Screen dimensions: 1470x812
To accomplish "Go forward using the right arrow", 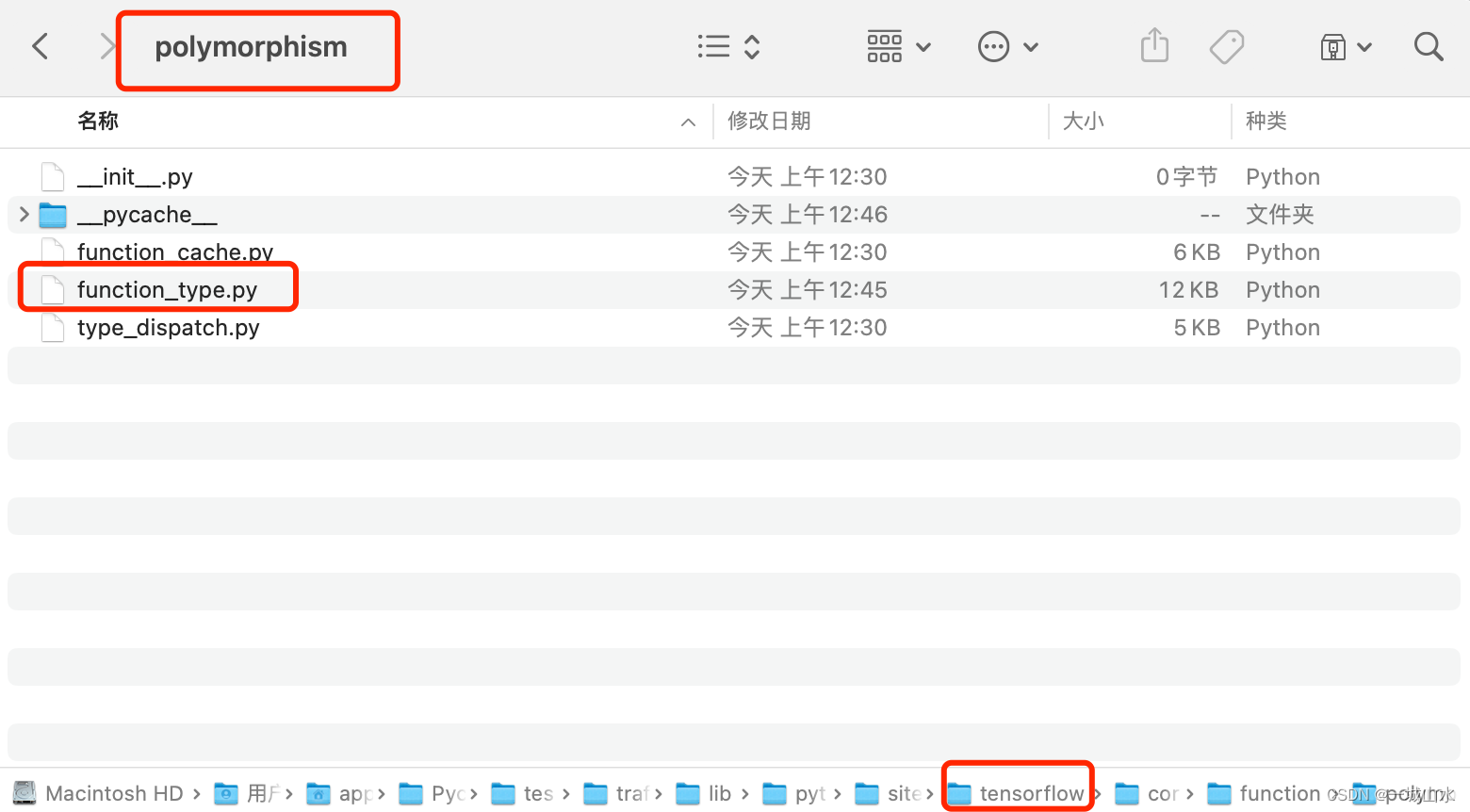I will click(106, 45).
